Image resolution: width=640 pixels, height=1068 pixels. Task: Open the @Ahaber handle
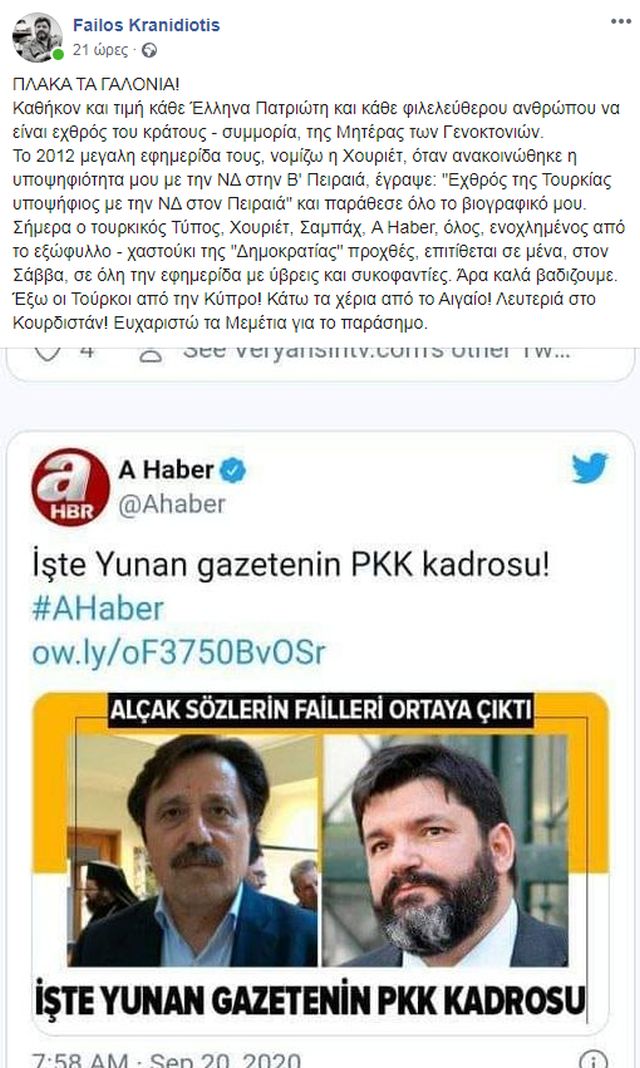coord(172,504)
